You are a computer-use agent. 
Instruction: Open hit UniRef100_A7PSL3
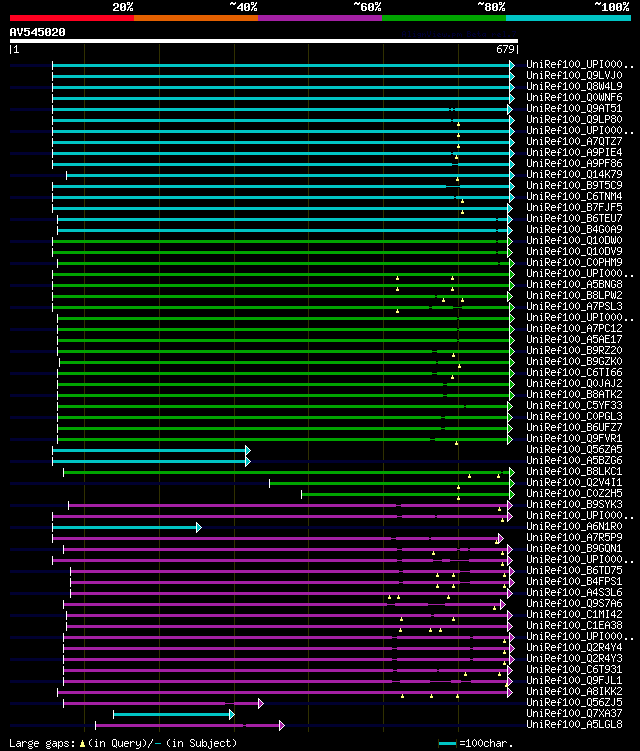pos(574,306)
